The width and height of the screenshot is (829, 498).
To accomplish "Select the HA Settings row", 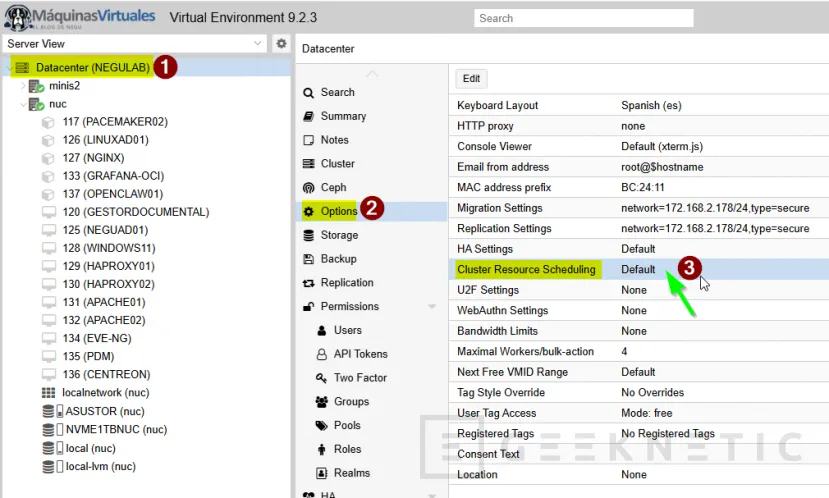I will tap(639, 249).
